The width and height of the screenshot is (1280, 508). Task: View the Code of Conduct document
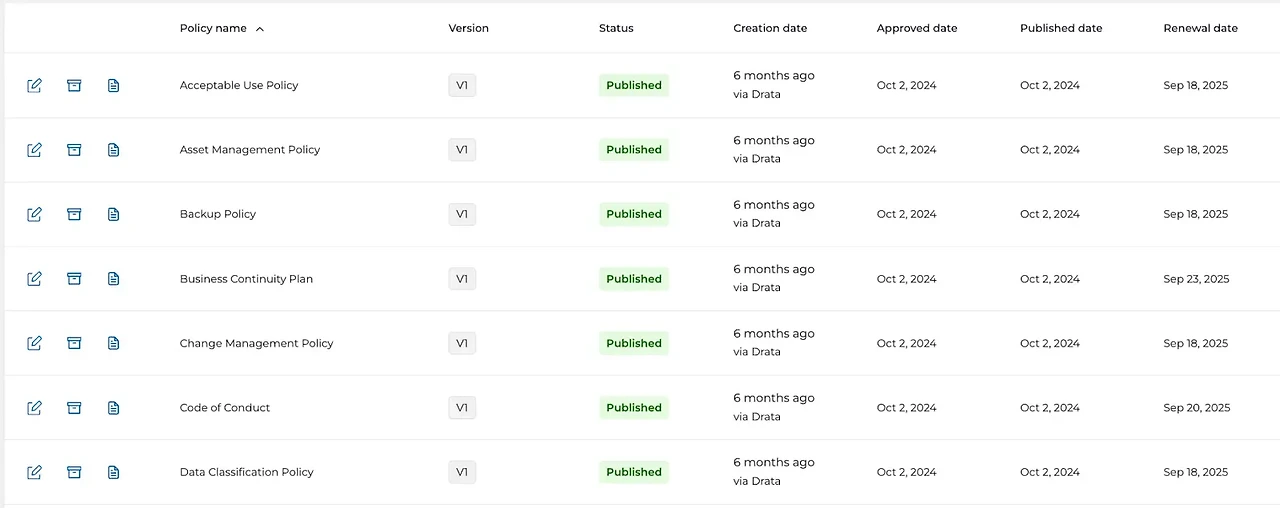click(x=113, y=408)
